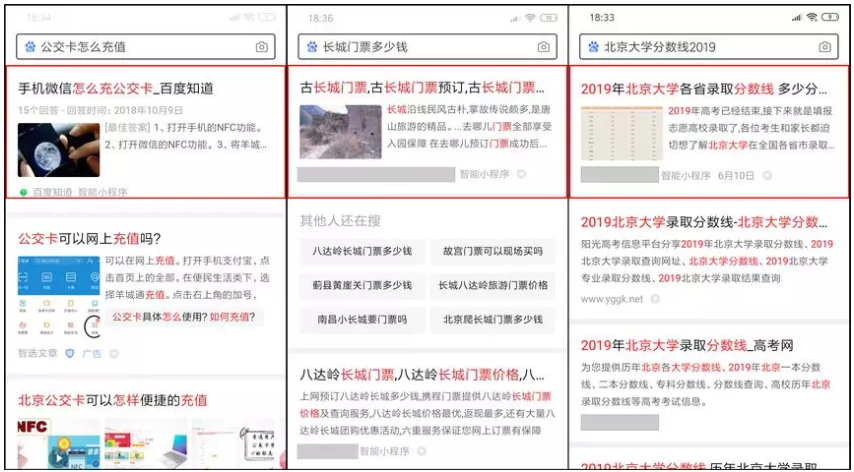Tap the round icon after 广告 label
Image resolution: width=854 pixels, height=472 pixels.
click(113, 353)
